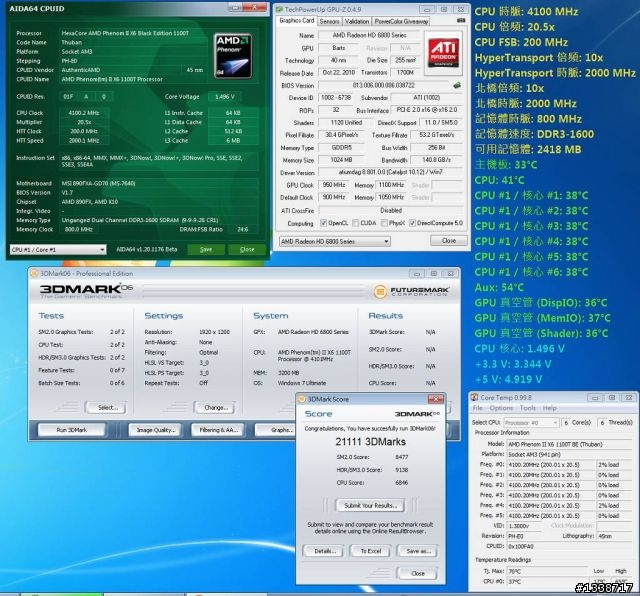Open the Core Temp Tools menu

click(x=527, y=408)
